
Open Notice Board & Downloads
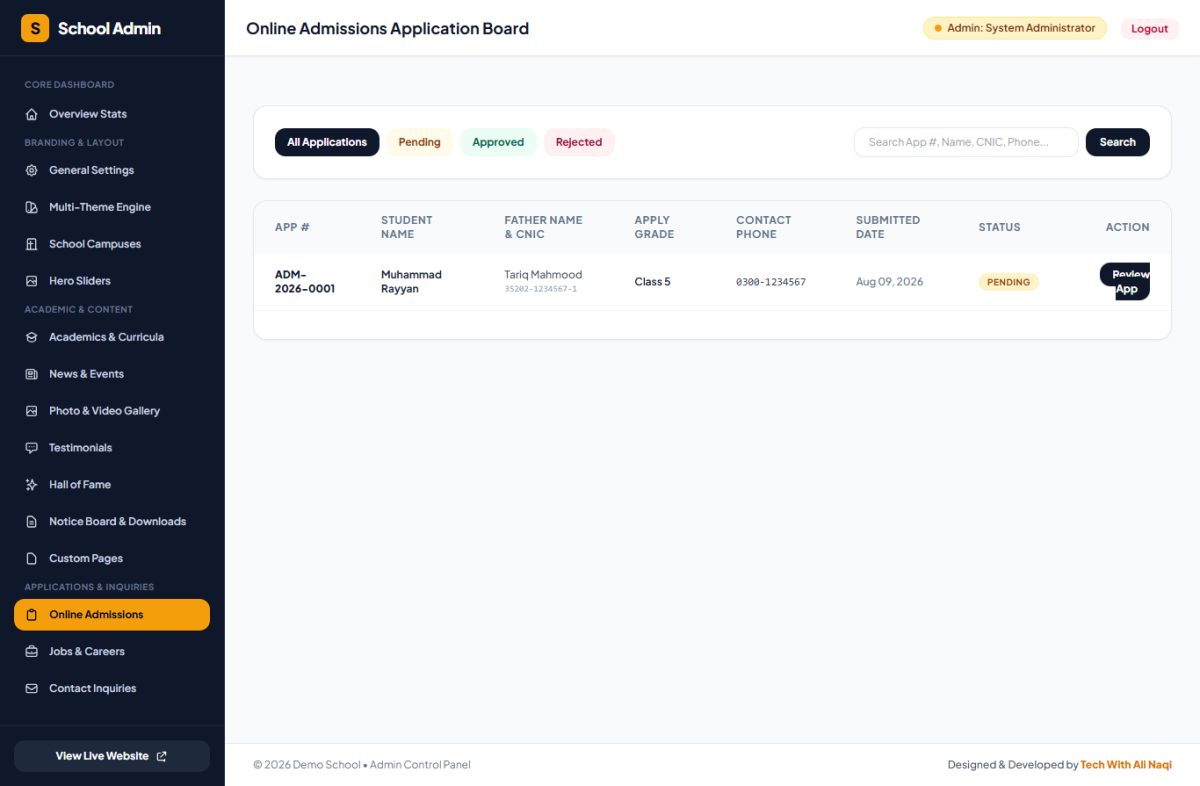pos(112,522)
